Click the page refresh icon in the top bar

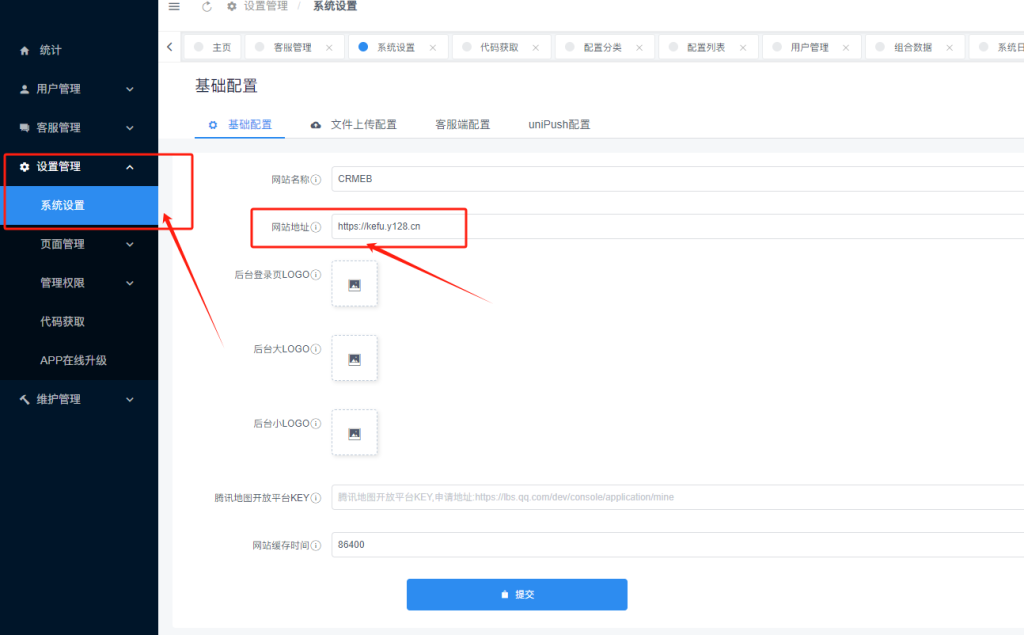click(x=206, y=6)
